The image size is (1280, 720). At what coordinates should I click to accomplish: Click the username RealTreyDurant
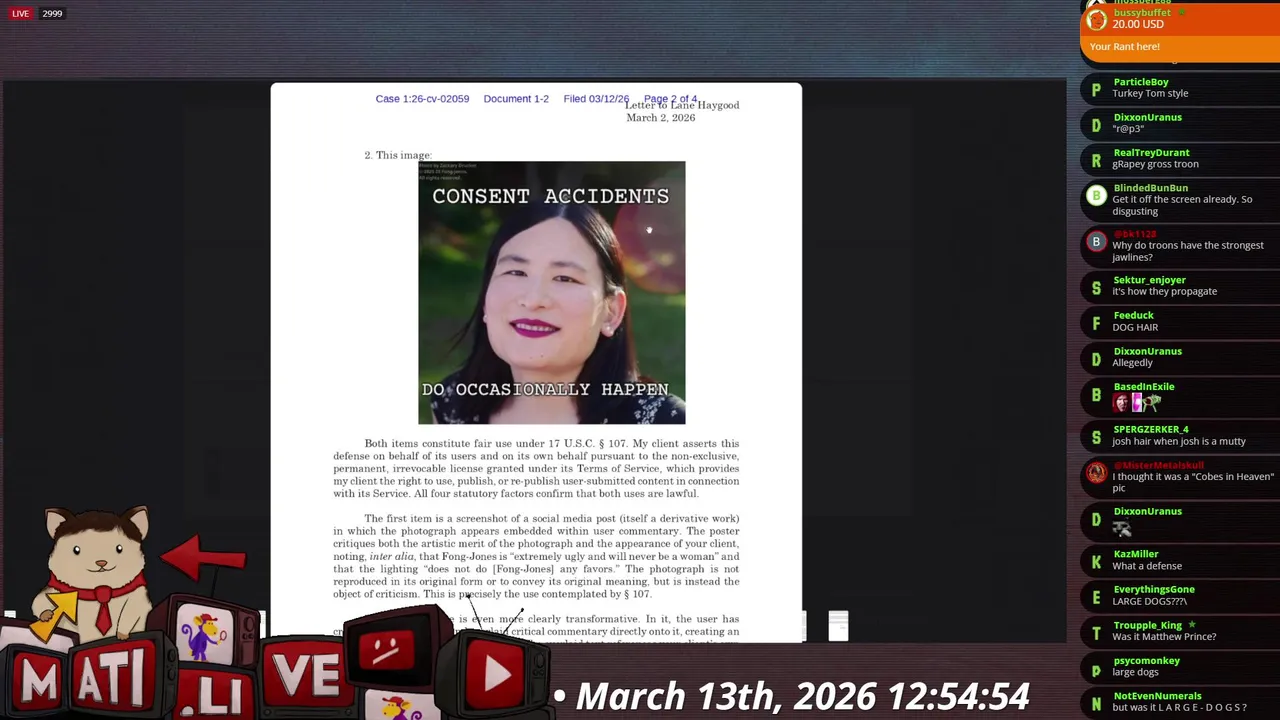pos(1151,153)
